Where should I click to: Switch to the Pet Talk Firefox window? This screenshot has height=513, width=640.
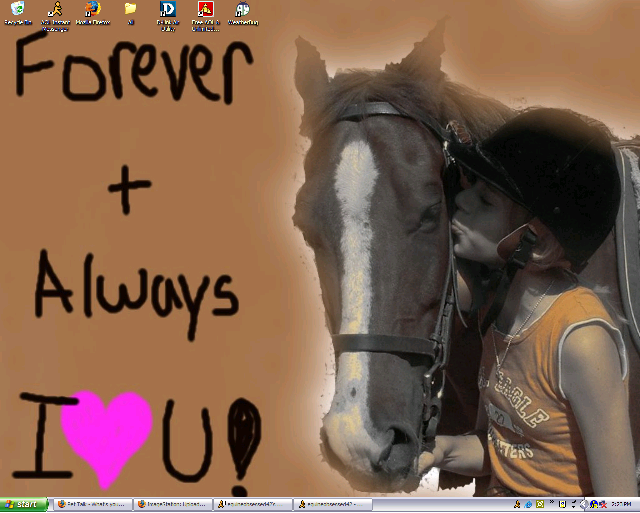pyautogui.click(x=93, y=504)
